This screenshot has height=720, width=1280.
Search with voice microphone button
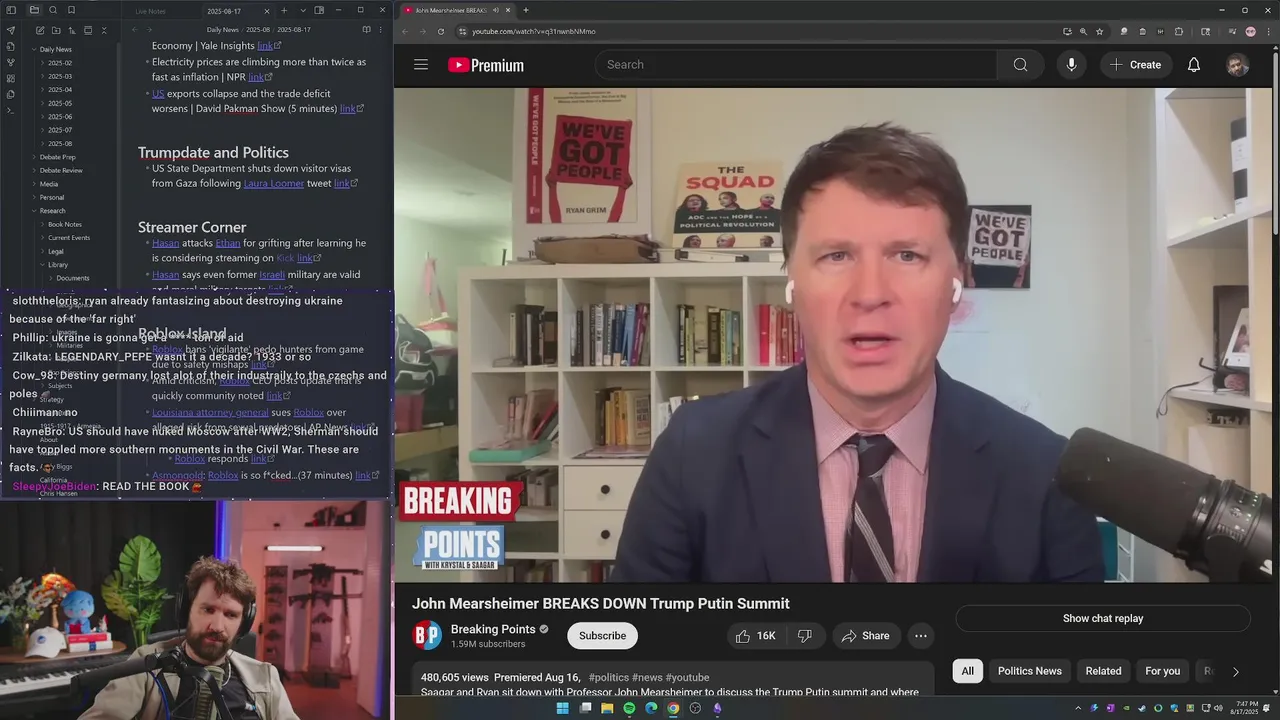[x=1071, y=65]
